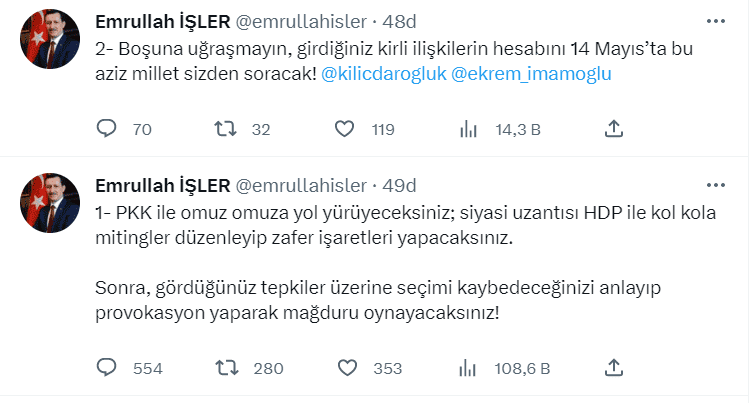Open more options menu on first tweet
This screenshot has width=751, height=403.
pyautogui.click(x=716, y=21)
